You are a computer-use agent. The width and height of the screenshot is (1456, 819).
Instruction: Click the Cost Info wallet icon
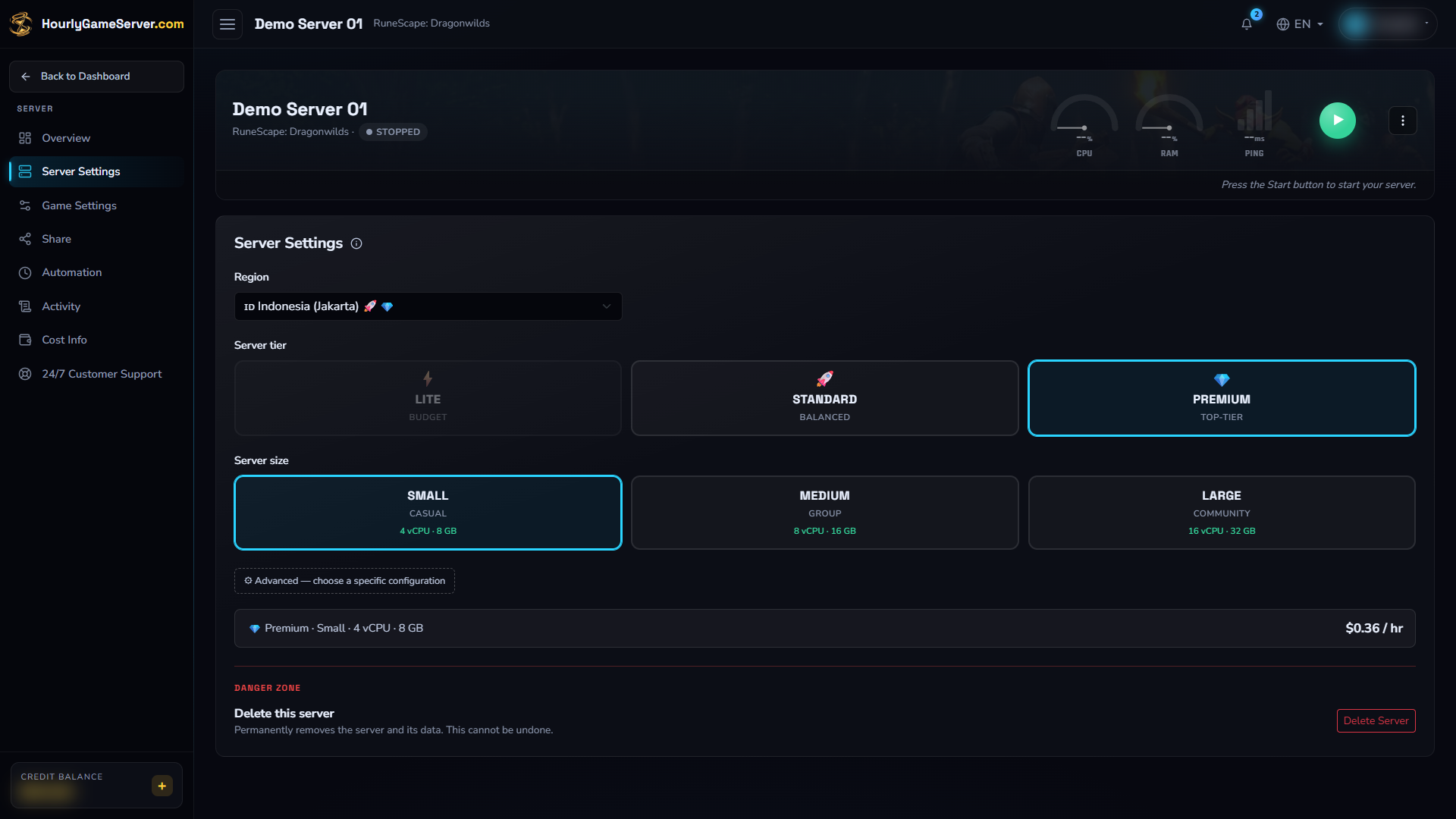[25, 340]
